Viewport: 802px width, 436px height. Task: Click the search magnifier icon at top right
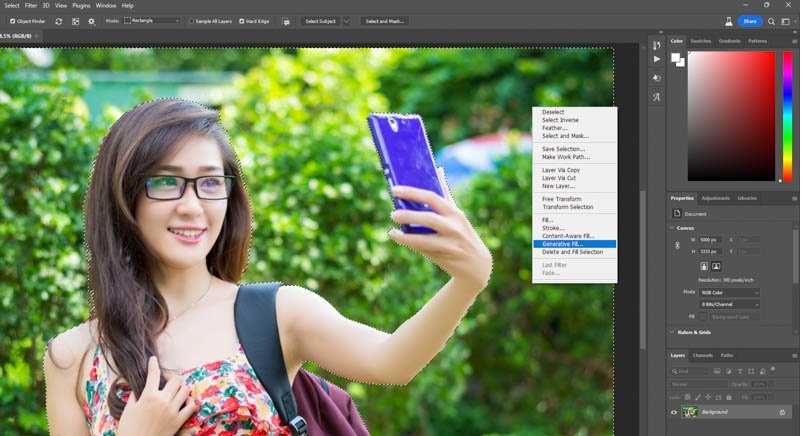(771, 21)
